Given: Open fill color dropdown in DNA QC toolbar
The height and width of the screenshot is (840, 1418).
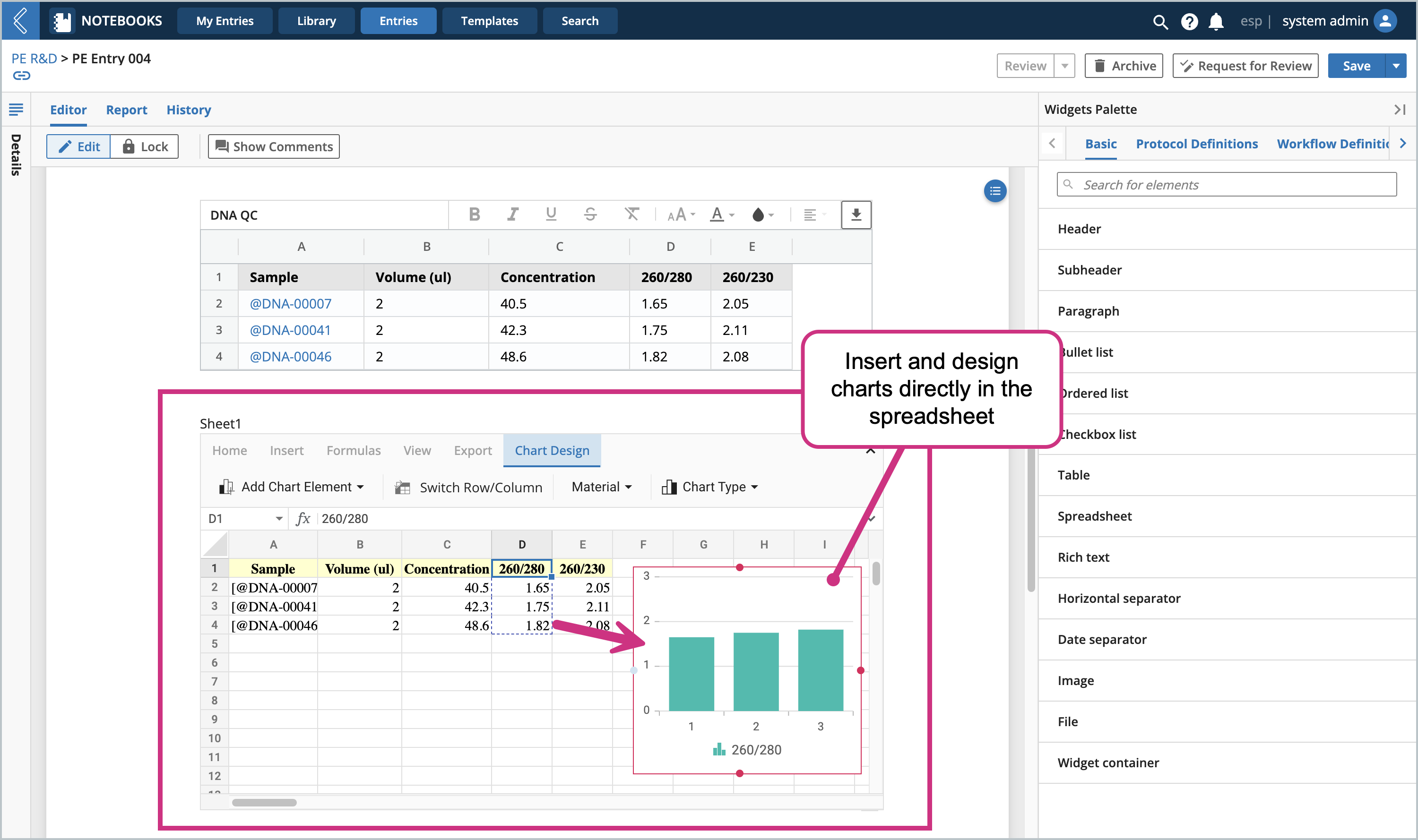Looking at the screenshot, I should (x=762, y=214).
